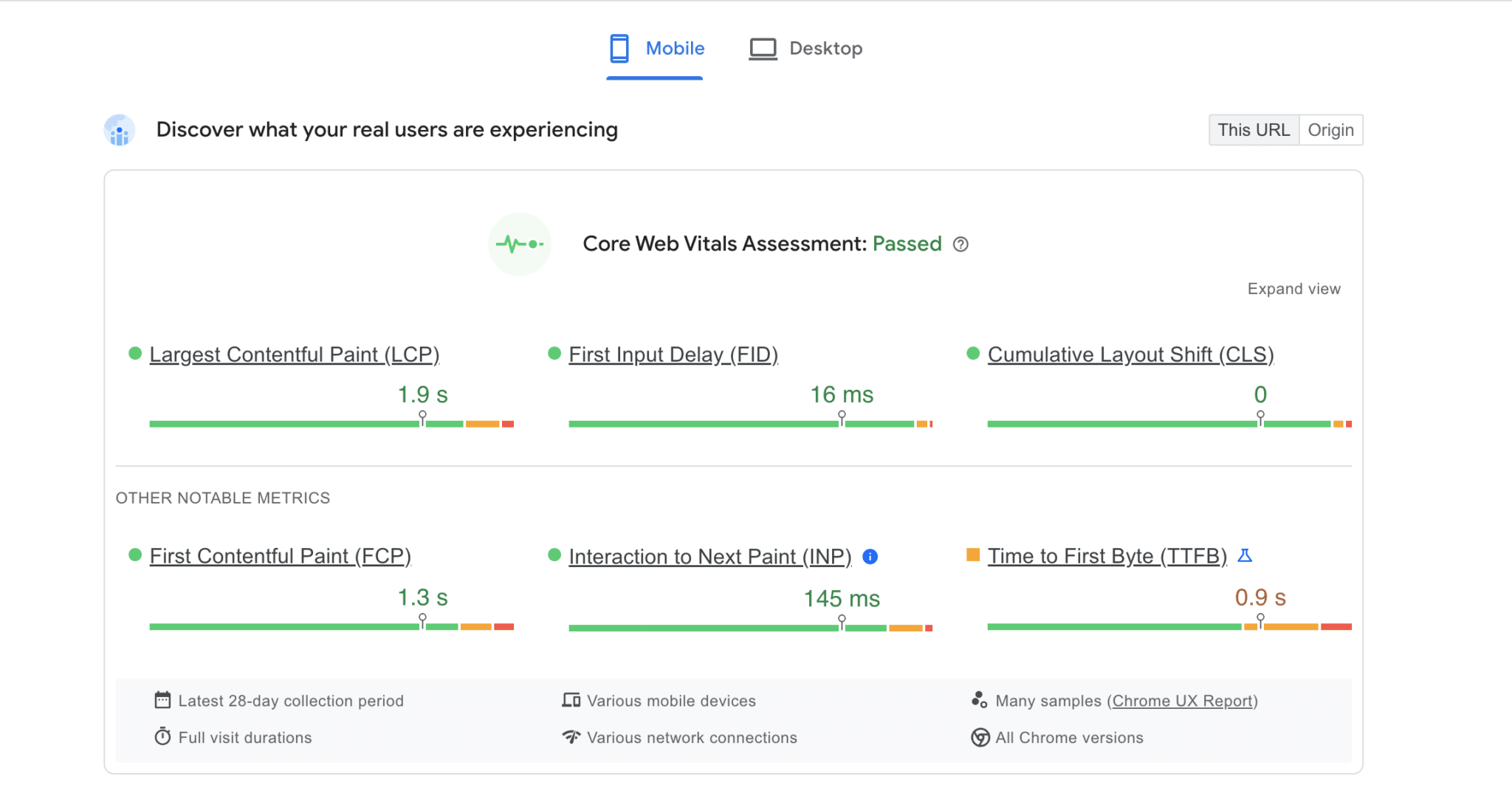
Task: Select the Mobile phone icon tab
Action: (x=619, y=47)
